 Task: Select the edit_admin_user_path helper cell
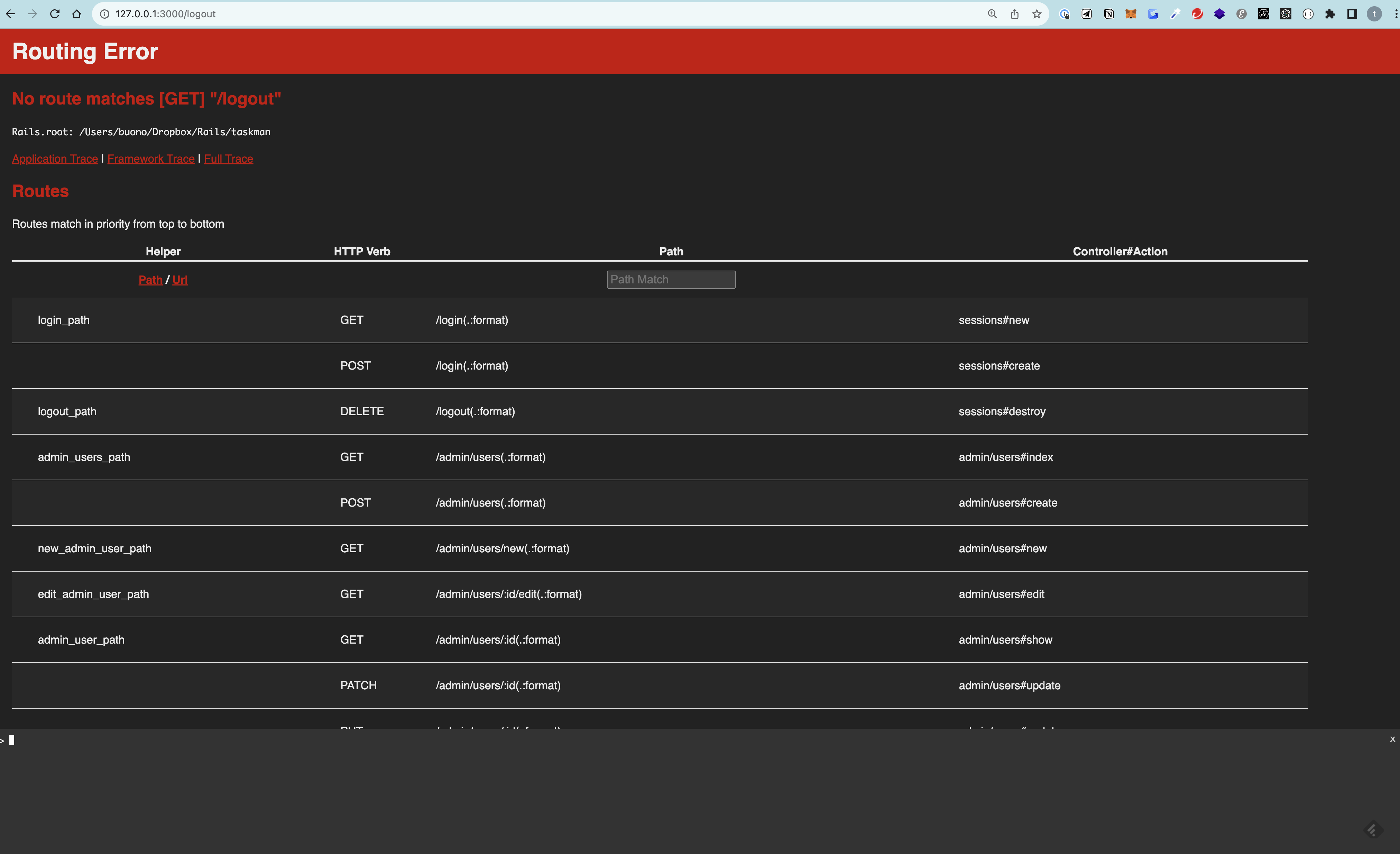[x=94, y=594]
